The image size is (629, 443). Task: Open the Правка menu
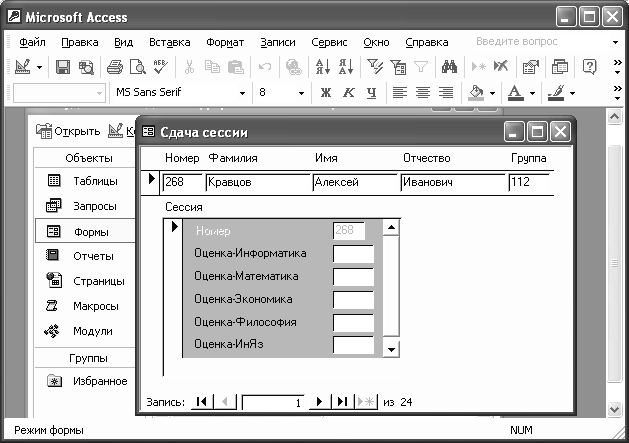(79, 42)
